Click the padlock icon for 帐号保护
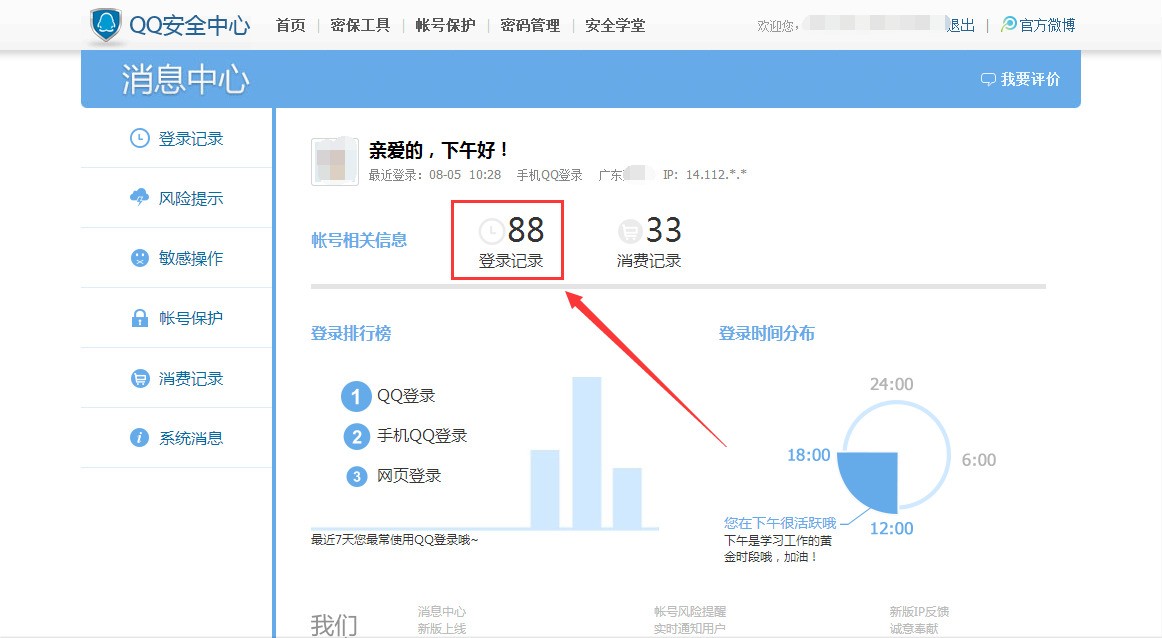 [139, 318]
